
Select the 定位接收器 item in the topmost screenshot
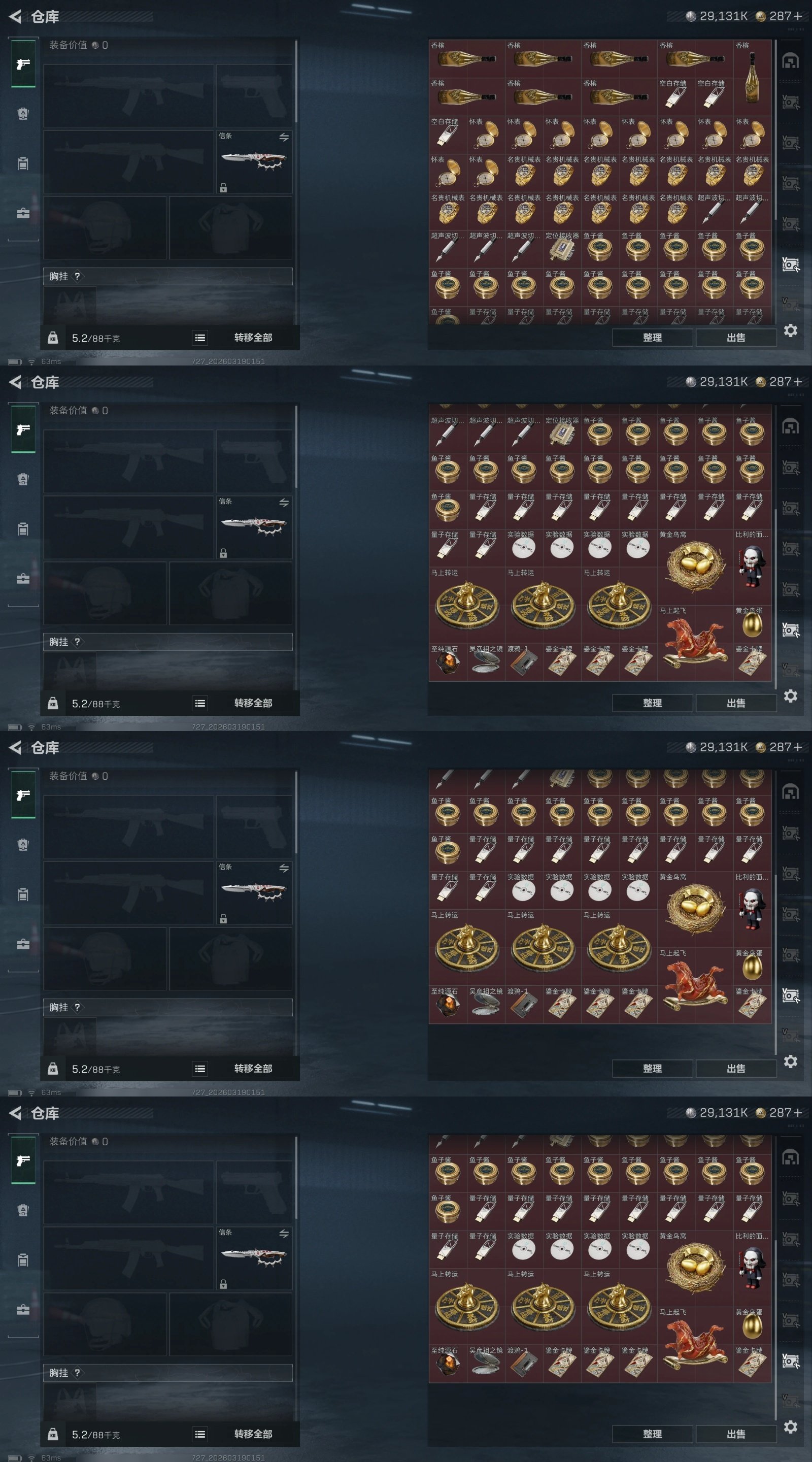(x=562, y=249)
